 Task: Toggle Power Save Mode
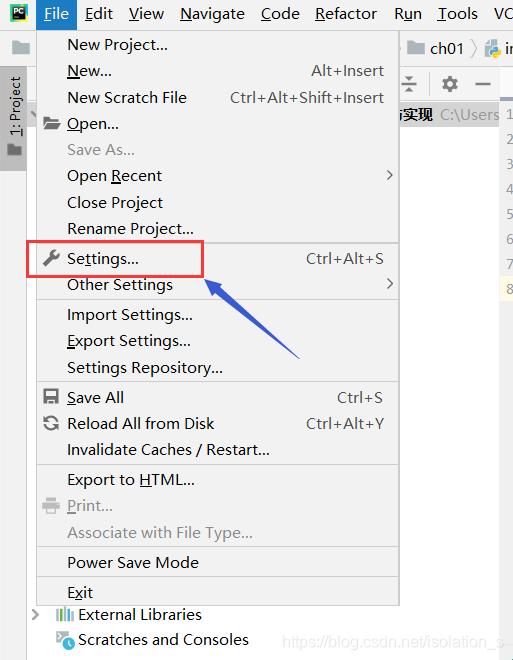tap(133, 562)
